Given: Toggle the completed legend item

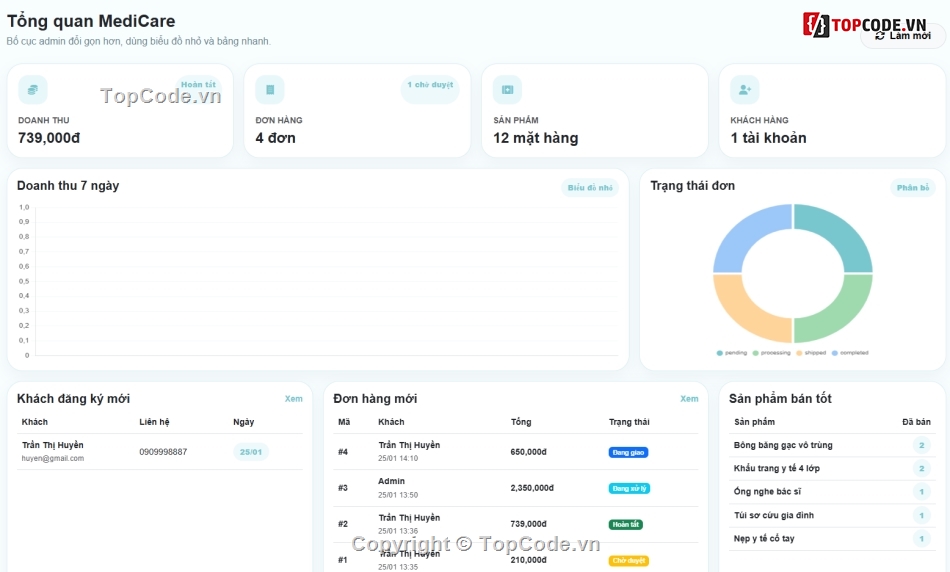Looking at the screenshot, I should (850, 353).
